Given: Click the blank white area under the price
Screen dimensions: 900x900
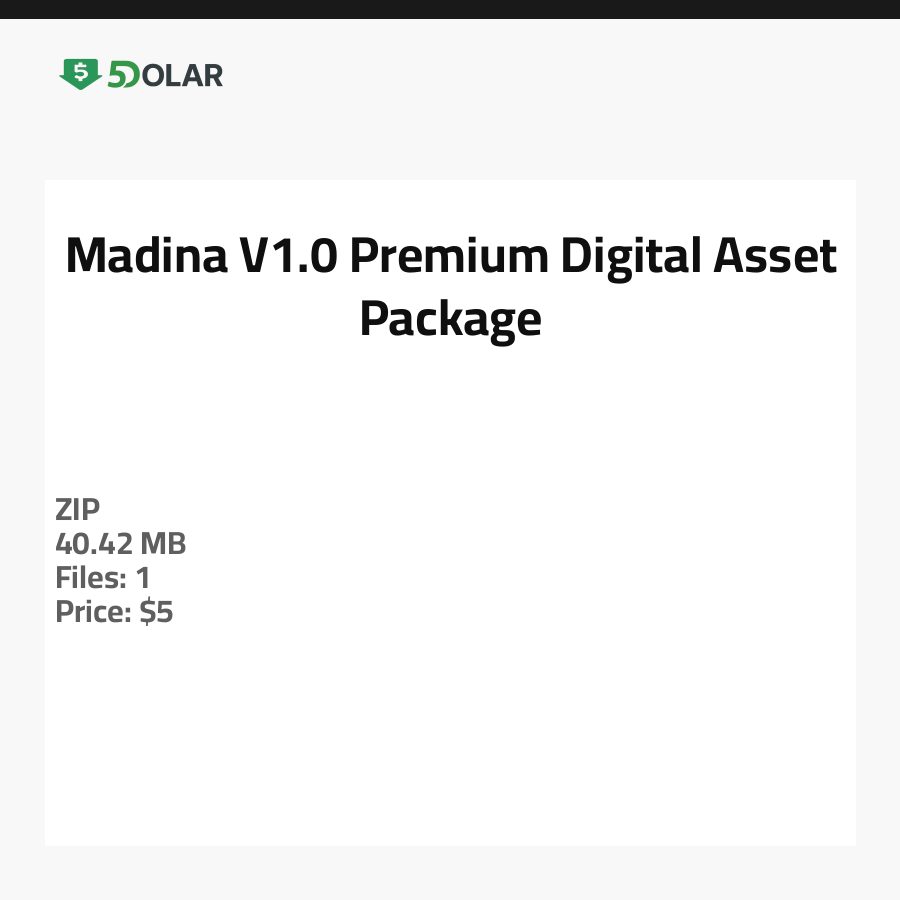Looking at the screenshot, I should 450,740.
